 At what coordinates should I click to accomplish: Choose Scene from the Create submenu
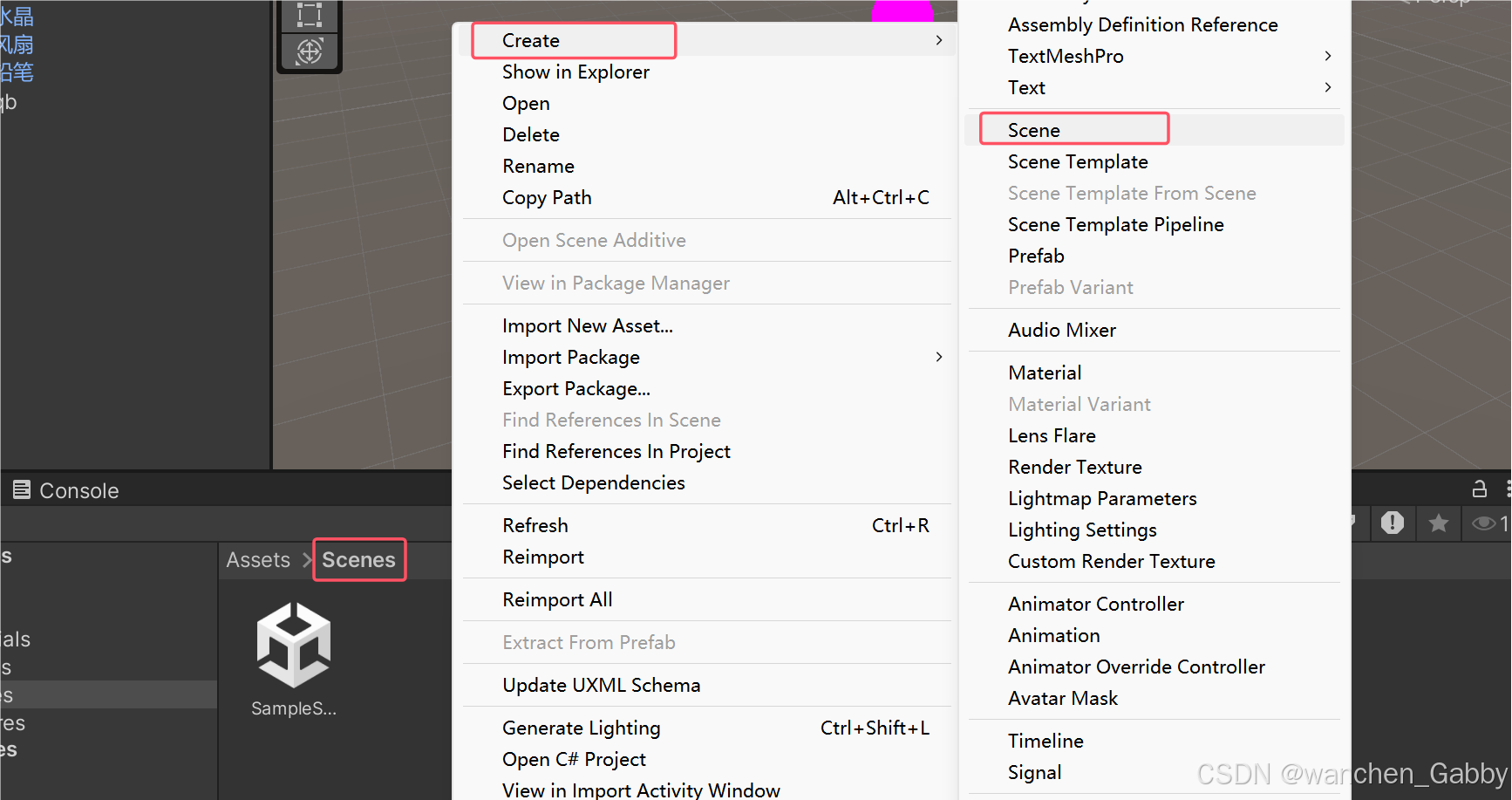[x=1034, y=130]
